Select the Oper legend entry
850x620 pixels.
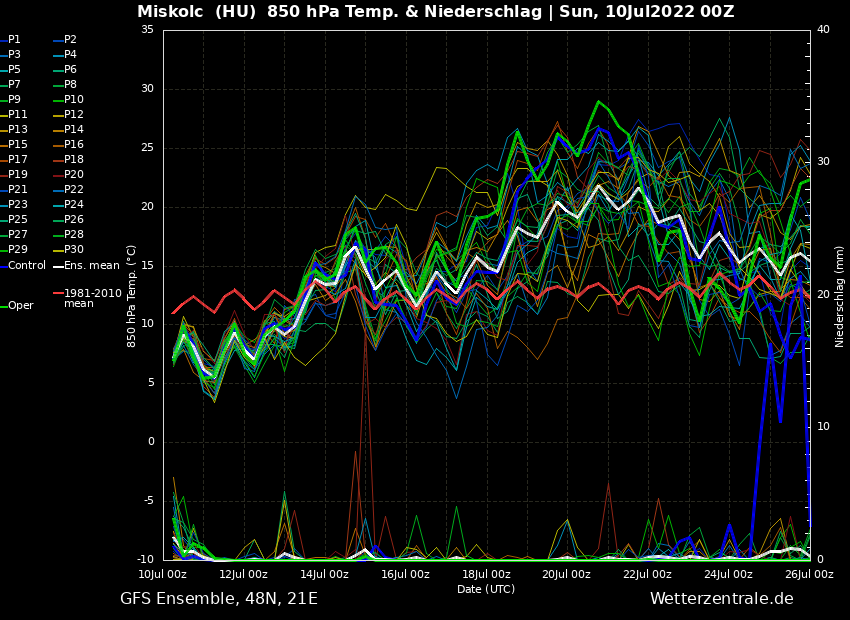pos(21,306)
